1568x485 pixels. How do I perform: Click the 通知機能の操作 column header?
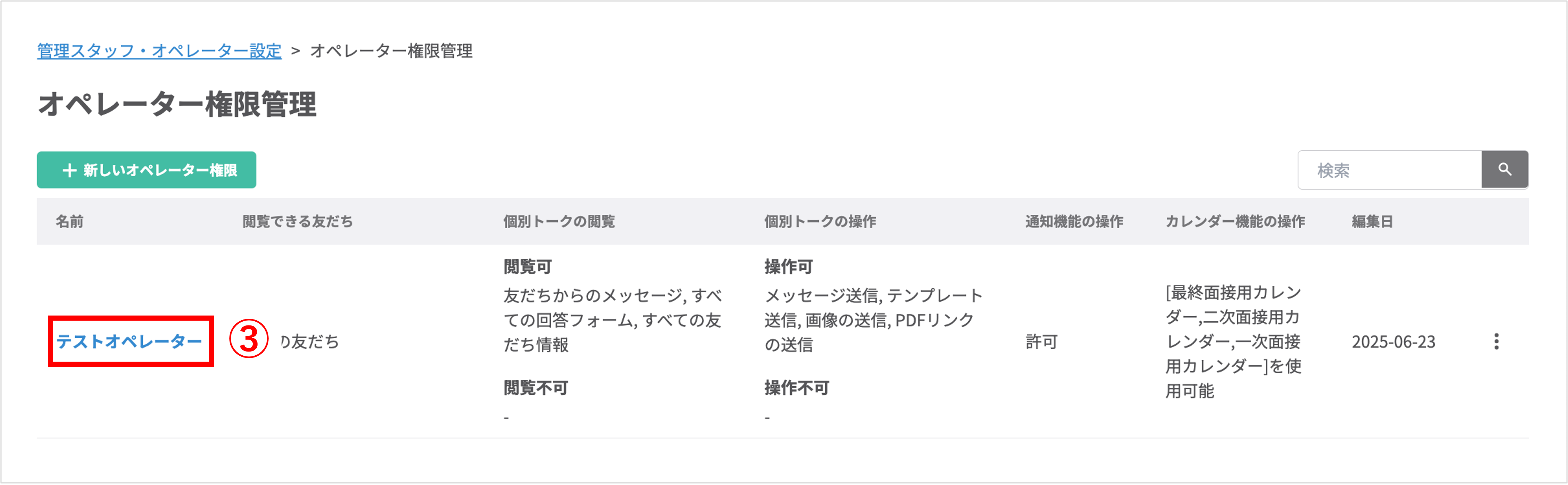click(x=1075, y=221)
